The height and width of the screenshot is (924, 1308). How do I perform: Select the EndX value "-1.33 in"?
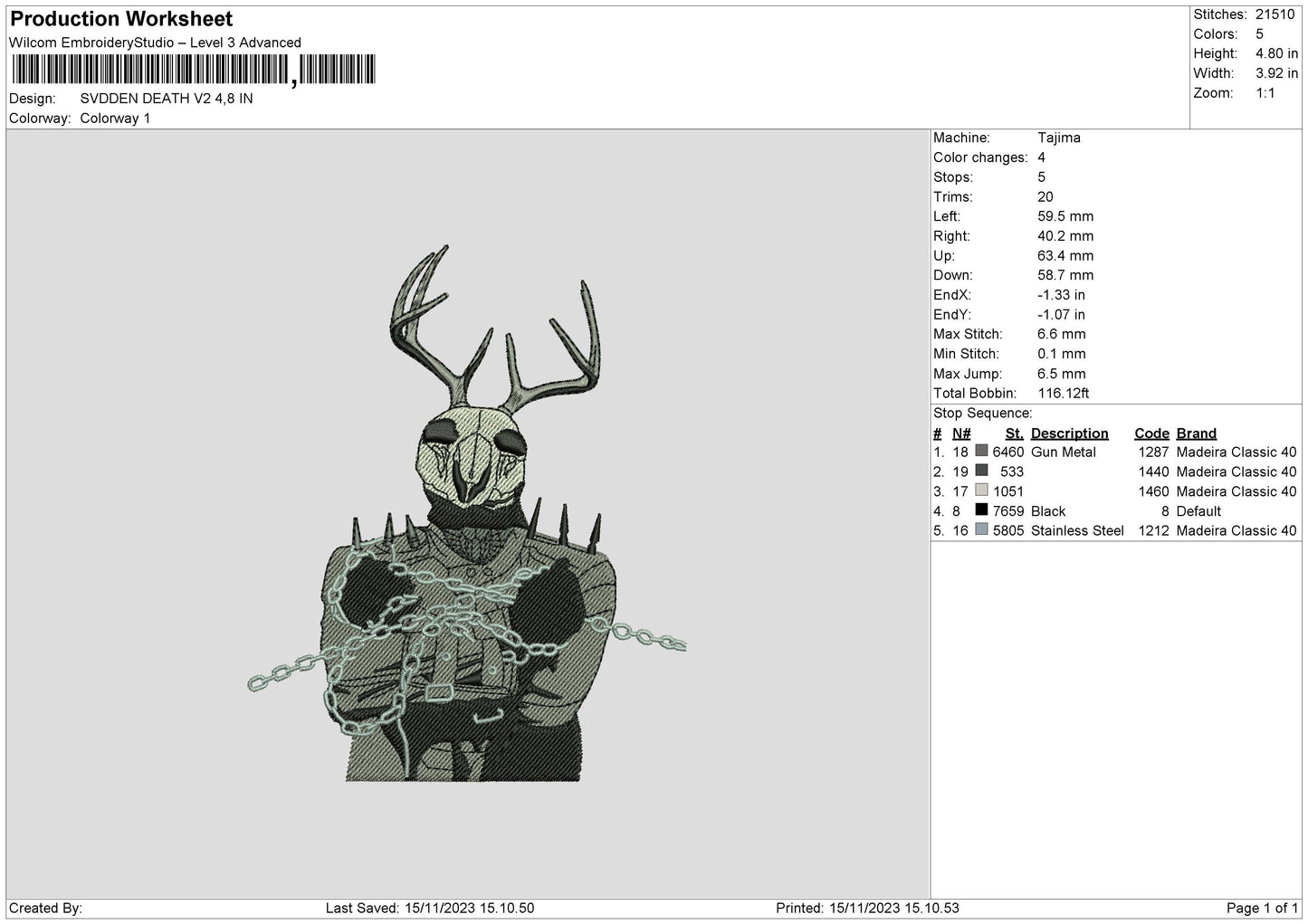[1062, 295]
